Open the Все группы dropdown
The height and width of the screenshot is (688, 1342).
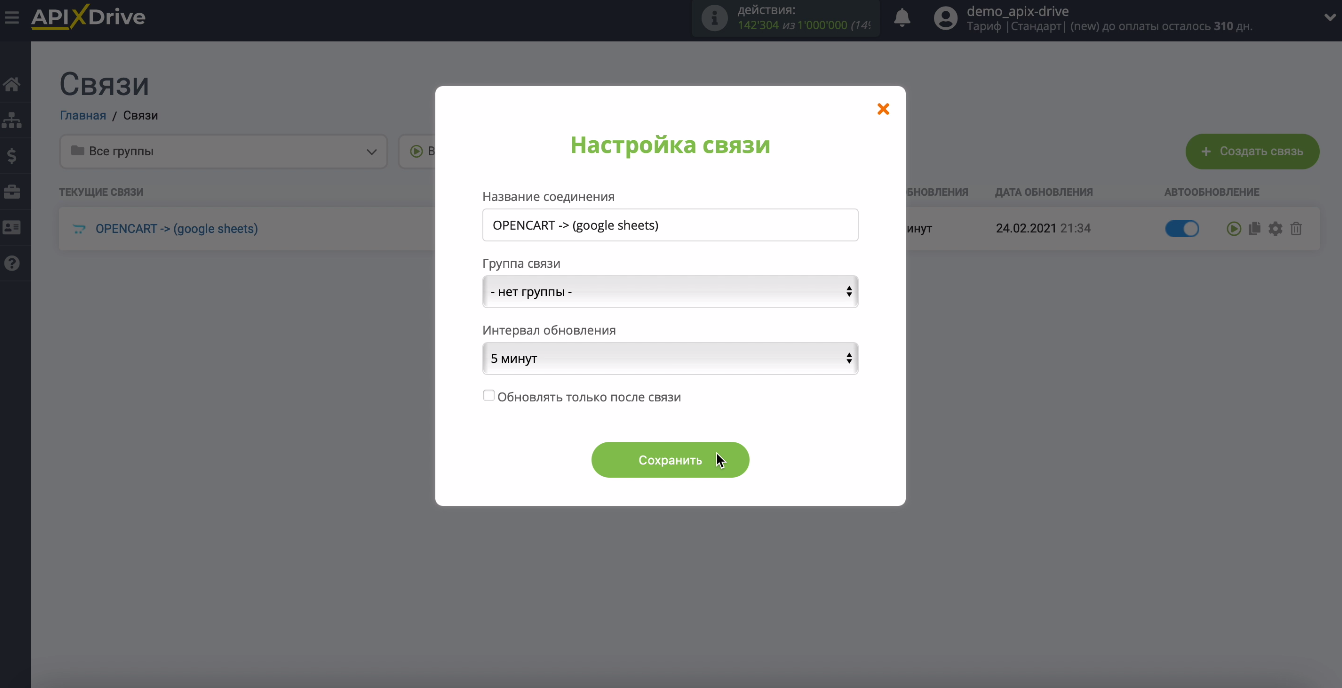click(224, 152)
